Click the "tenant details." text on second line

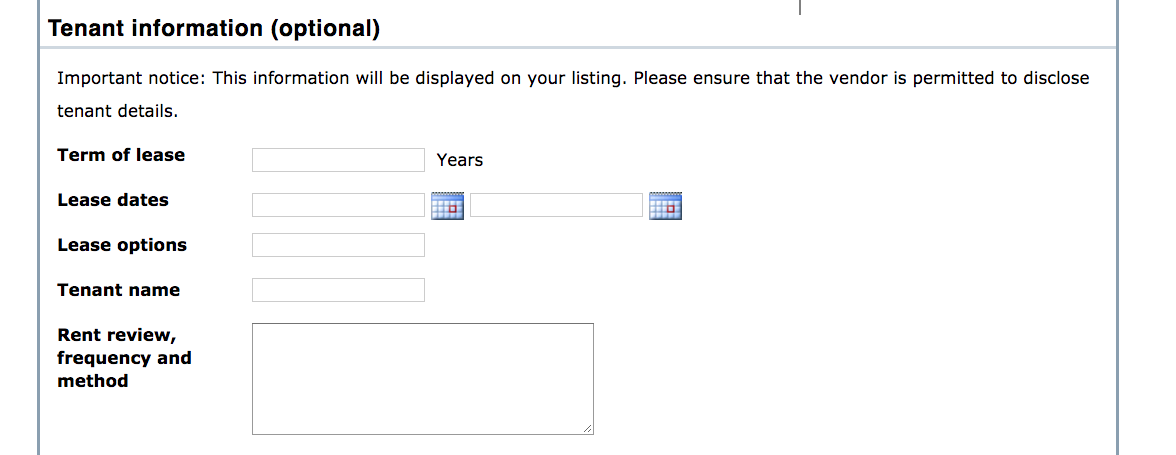[x=117, y=111]
